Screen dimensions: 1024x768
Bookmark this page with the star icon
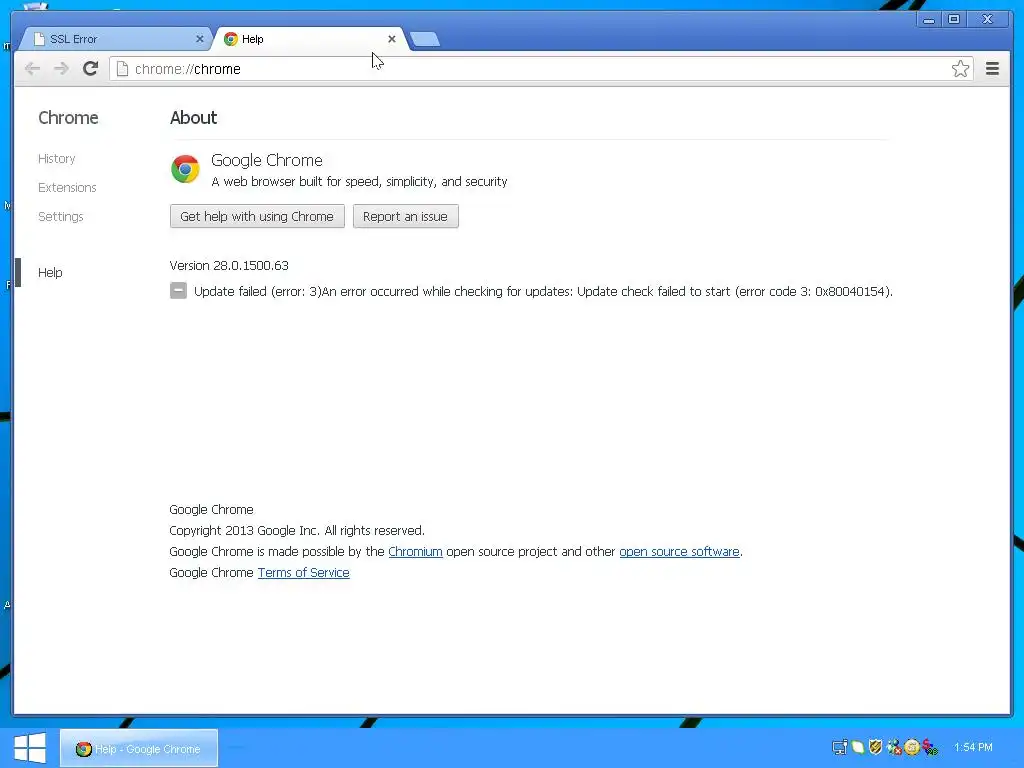[x=960, y=69]
